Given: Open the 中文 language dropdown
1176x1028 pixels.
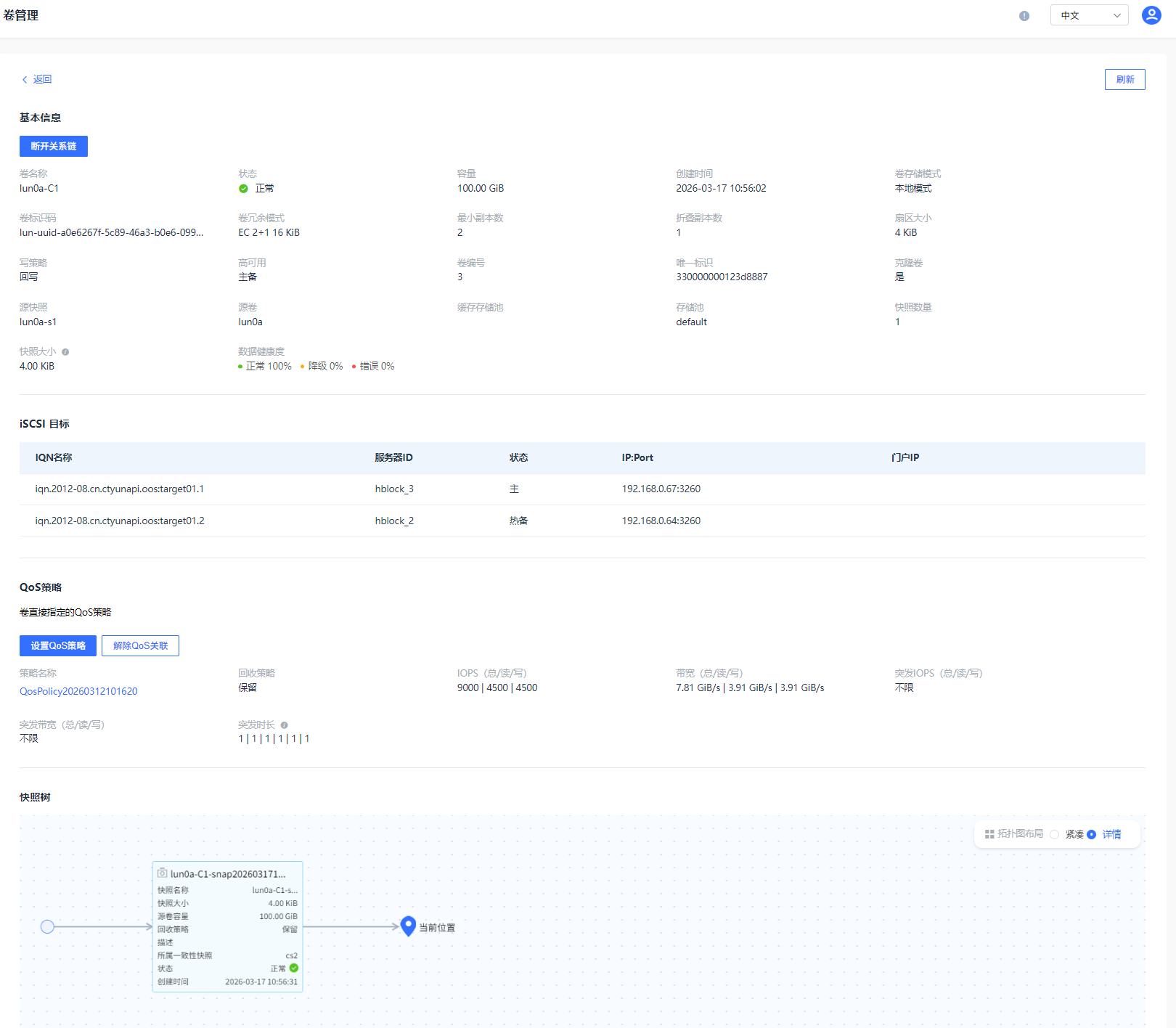Looking at the screenshot, I should (x=1089, y=15).
